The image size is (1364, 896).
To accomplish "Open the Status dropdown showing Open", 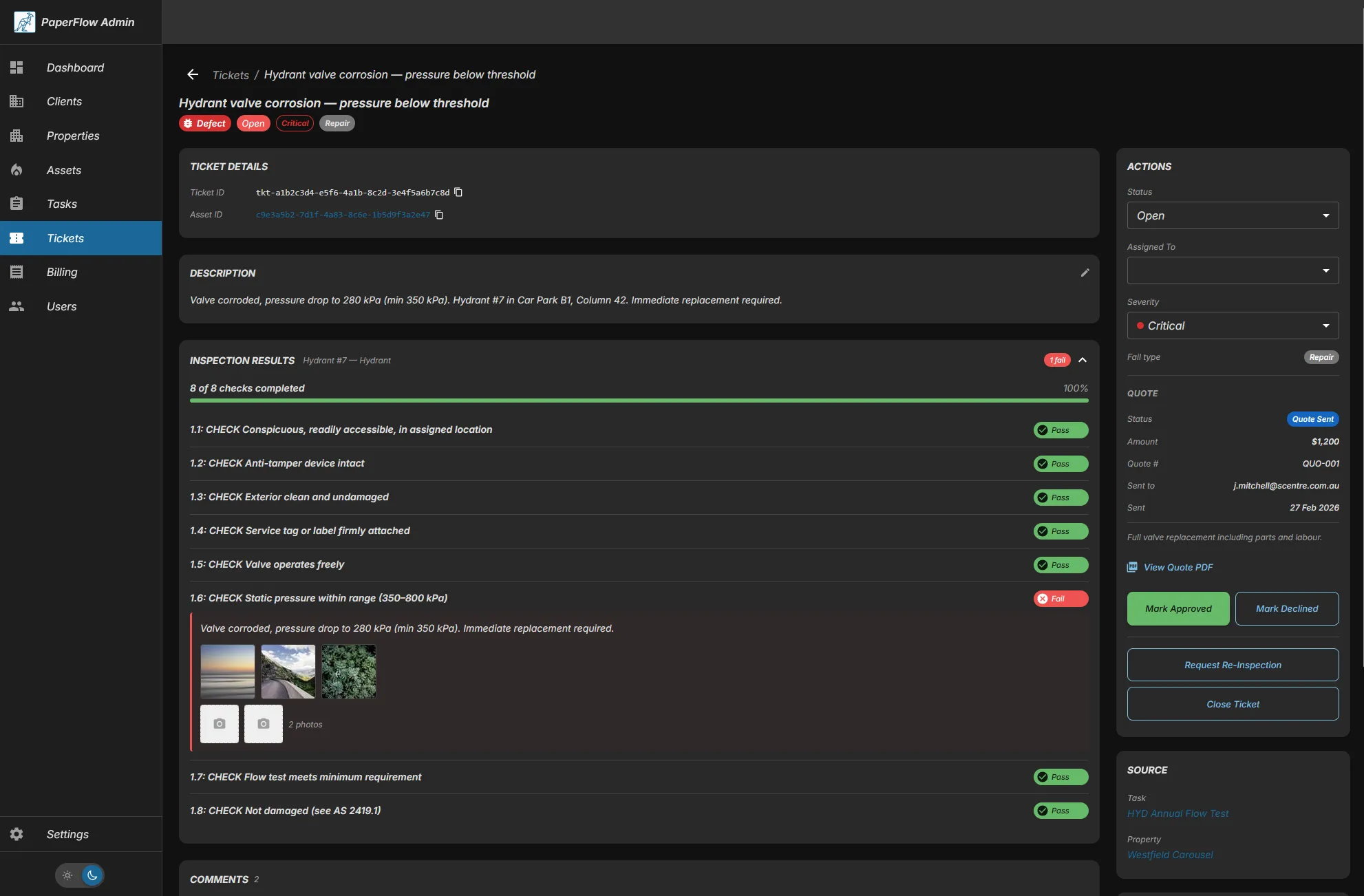I will pyautogui.click(x=1232, y=215).
